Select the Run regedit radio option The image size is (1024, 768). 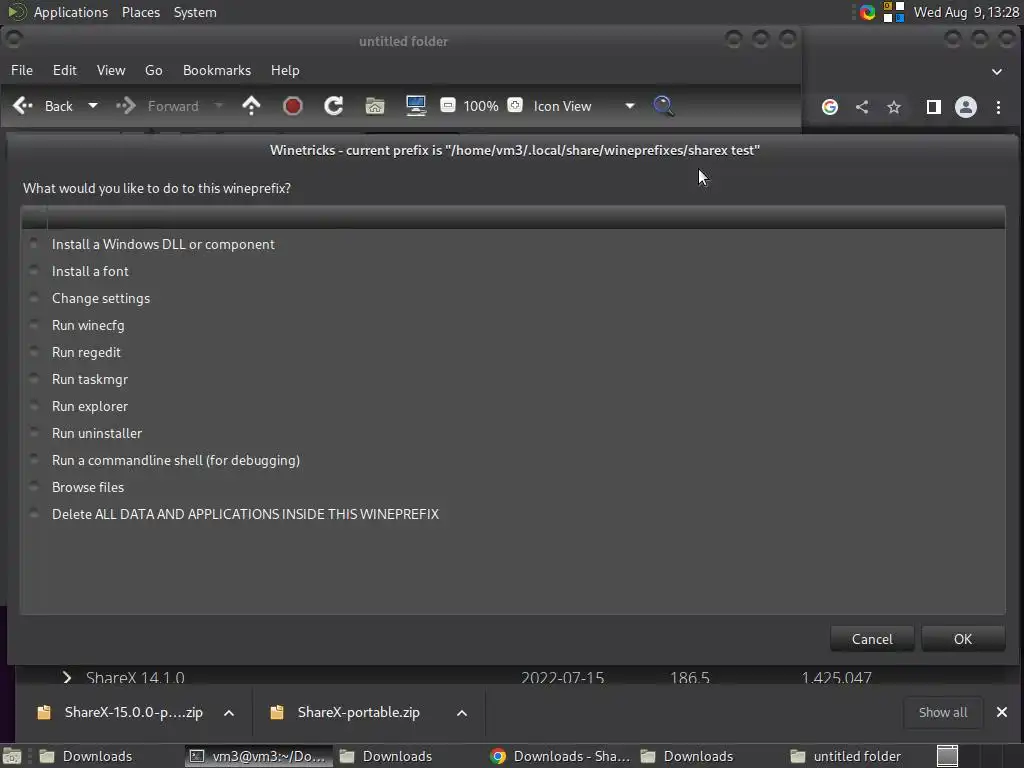(34, 351)
